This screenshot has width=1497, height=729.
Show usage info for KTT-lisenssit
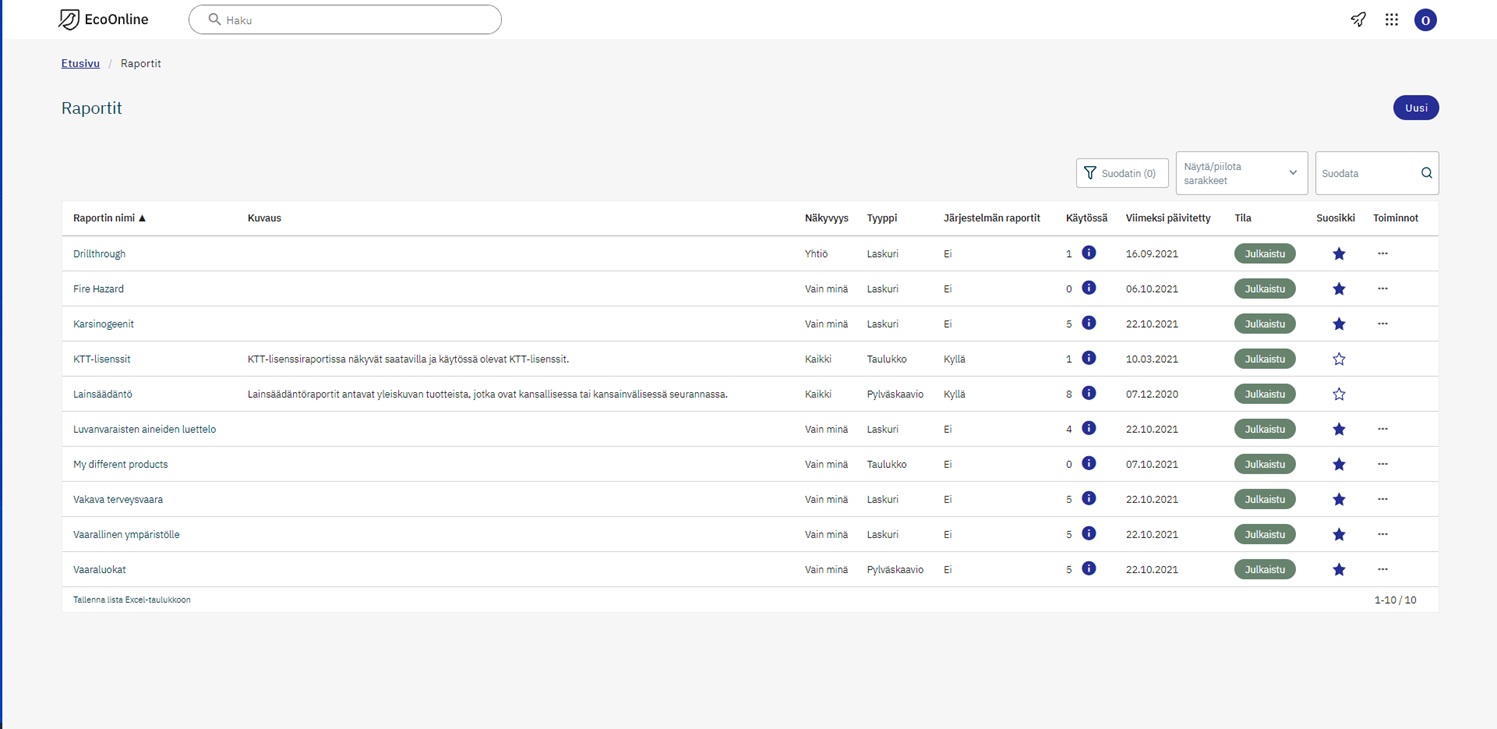pyautogui.click(x=1089, y=358)
